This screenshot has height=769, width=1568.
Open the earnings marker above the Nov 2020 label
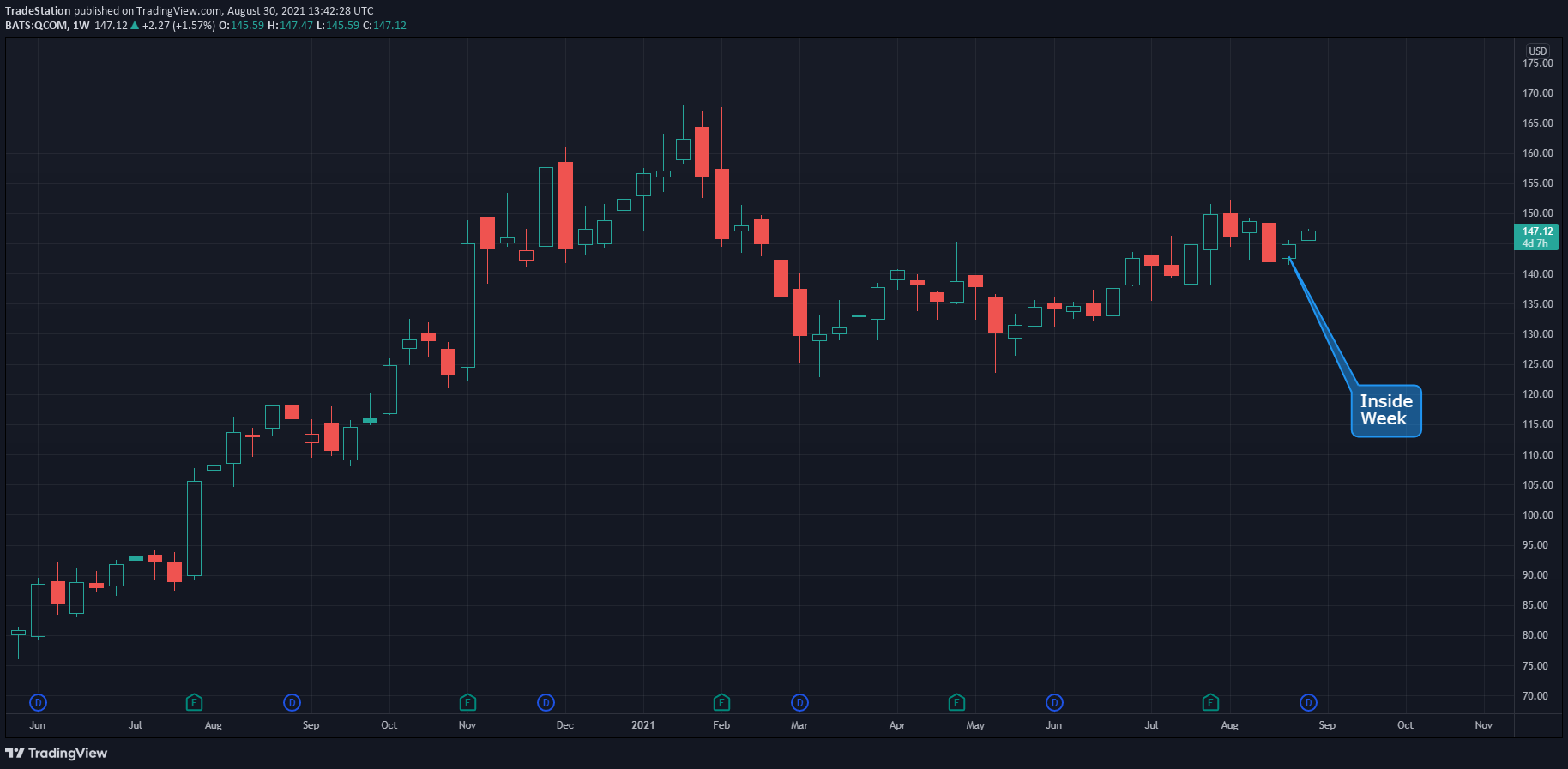[467, 703]
